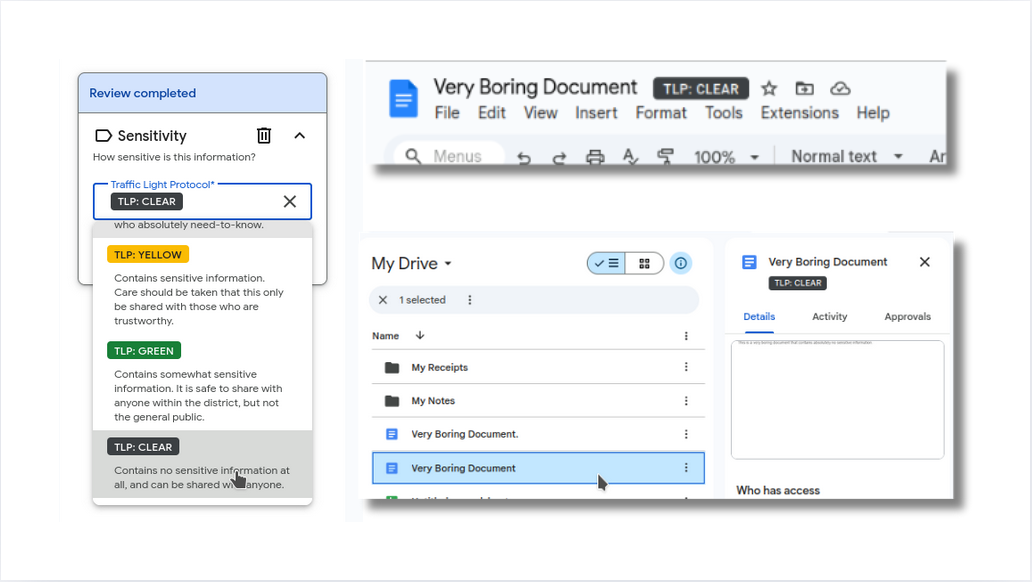Open the 100% zoom dropdown
The width and height of the screenshot is (1032, 582).
coord(727,157)
